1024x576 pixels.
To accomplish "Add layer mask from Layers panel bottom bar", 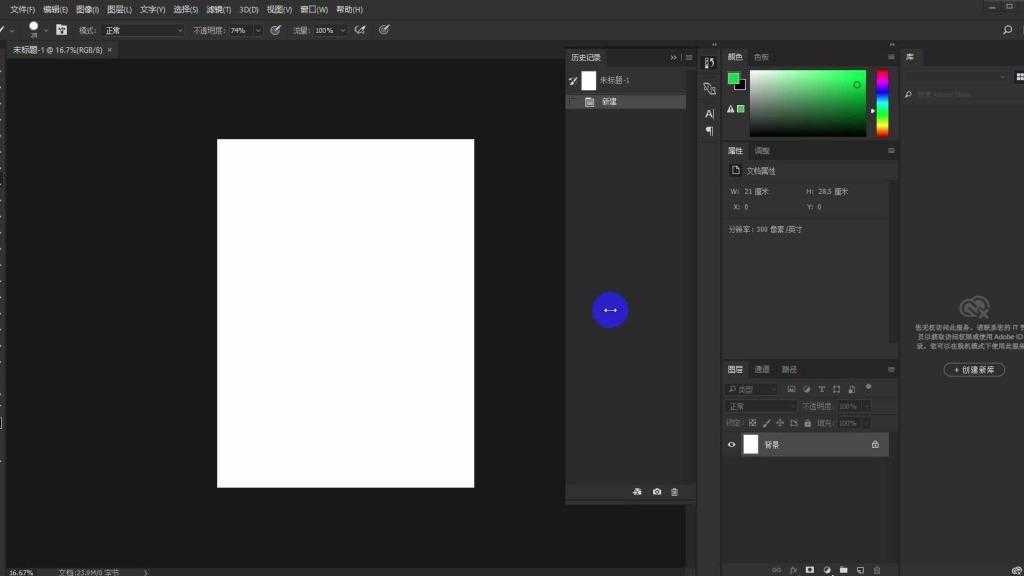I will pos(809,570).
